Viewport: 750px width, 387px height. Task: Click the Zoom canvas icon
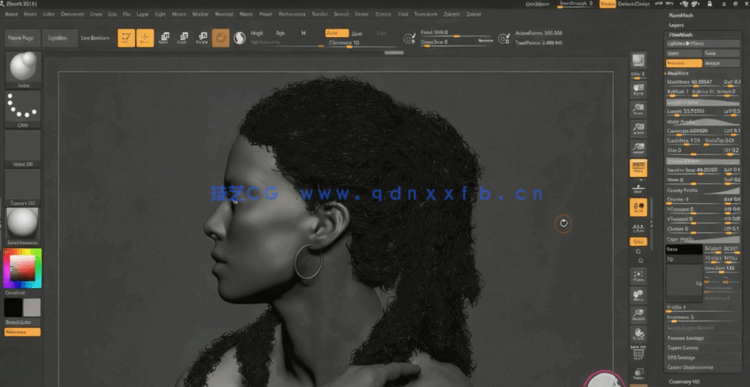point(639,110)
